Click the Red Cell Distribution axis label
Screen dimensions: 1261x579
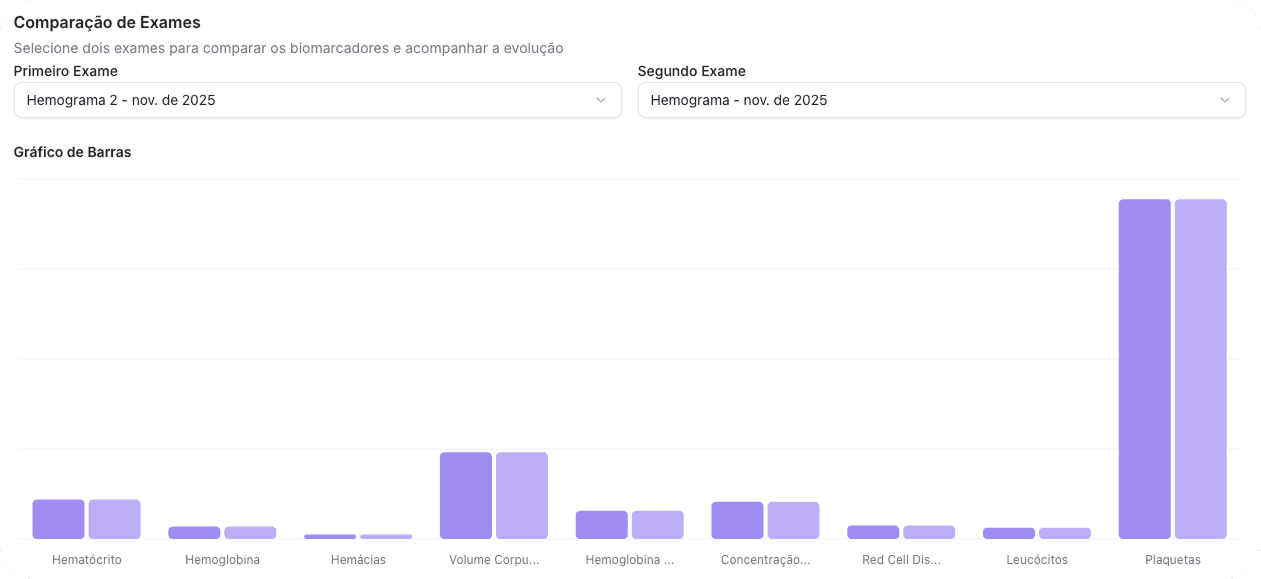[x=901, y=560]
